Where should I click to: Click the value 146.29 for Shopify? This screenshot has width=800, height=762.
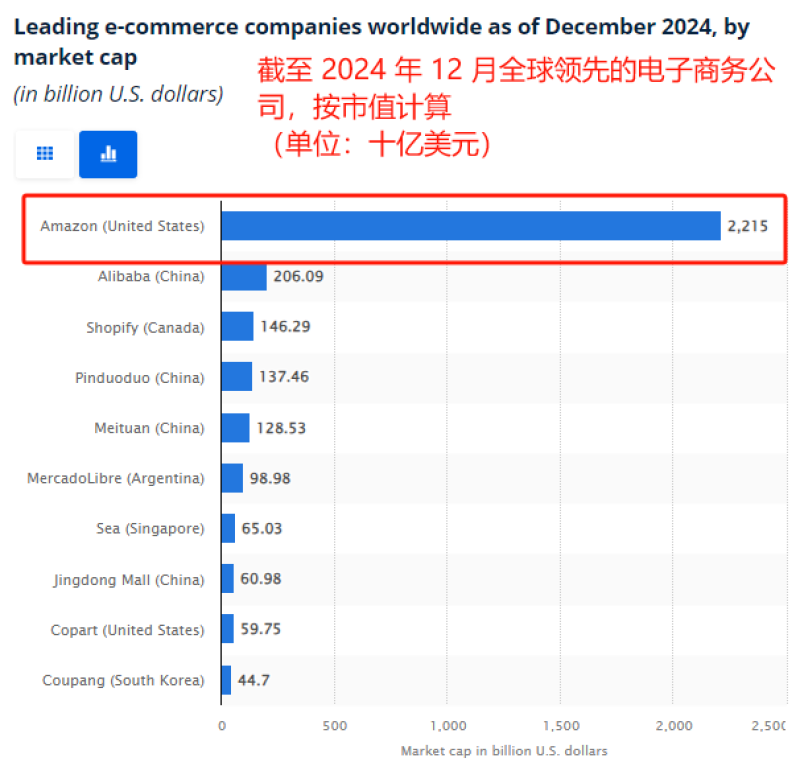(285, 326)
